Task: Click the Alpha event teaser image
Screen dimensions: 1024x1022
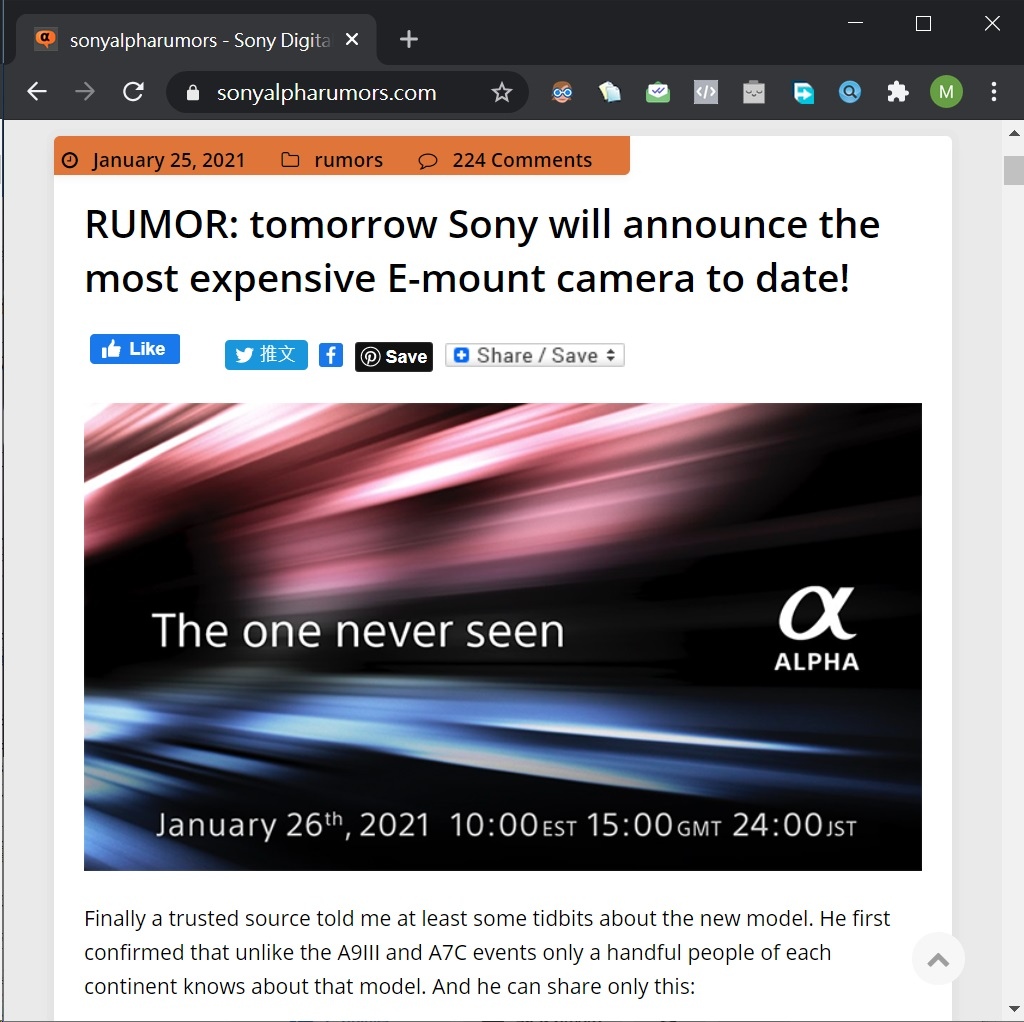Action: [x=503, y=637]
